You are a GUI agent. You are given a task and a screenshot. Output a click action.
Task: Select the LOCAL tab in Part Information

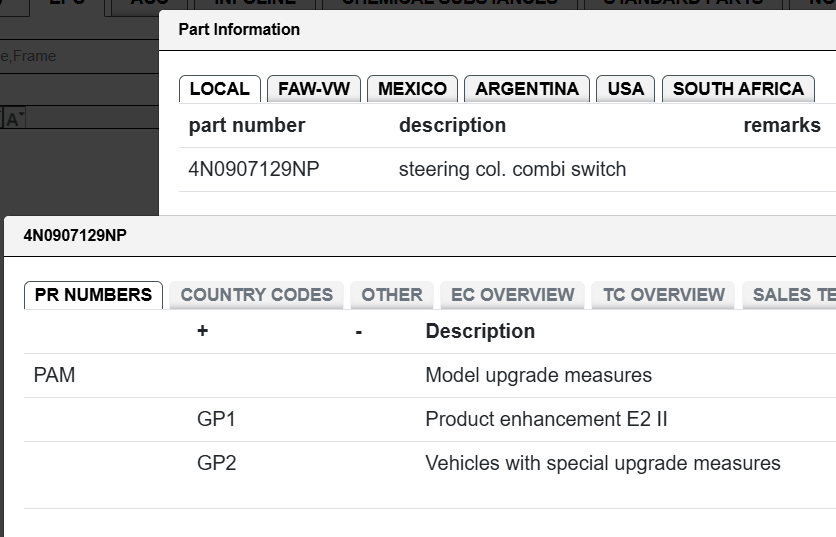[220, 89]
